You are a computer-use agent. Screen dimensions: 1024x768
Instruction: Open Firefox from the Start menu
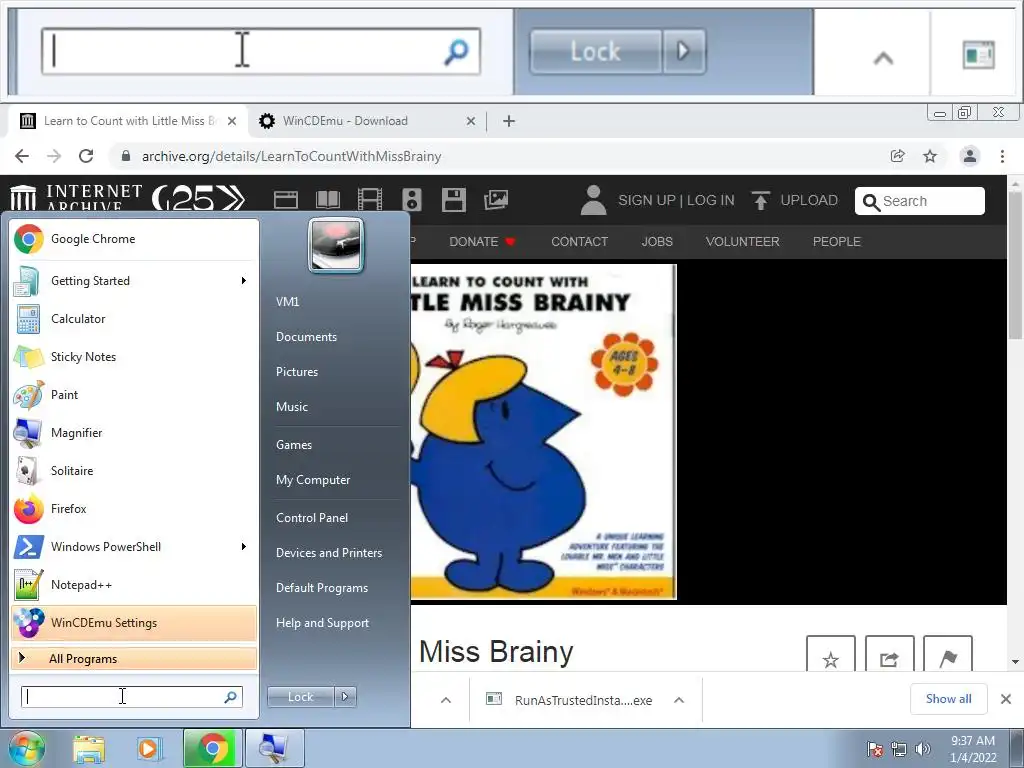tap(134, 509)
